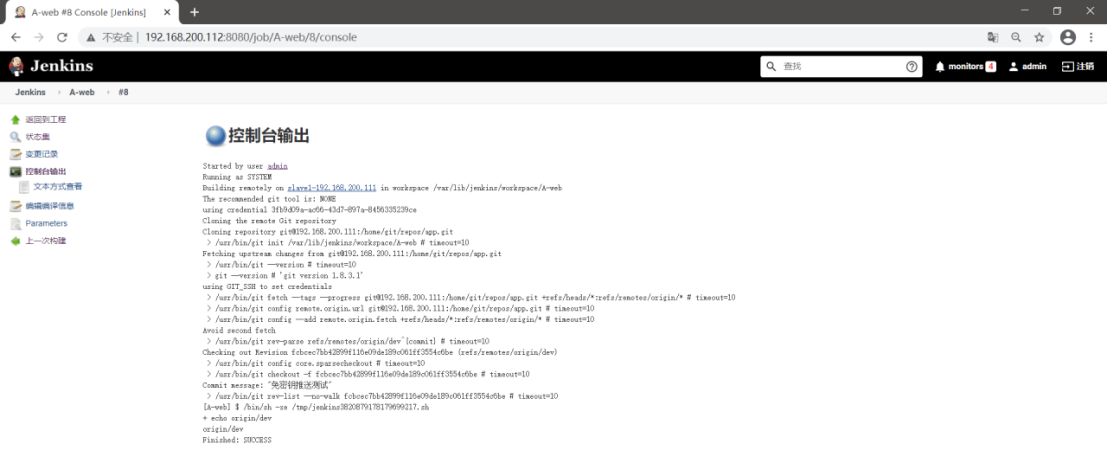This screenshot has height=450, width=1108.
Task: Open the admin link in console output
Action: coord(277,166)
